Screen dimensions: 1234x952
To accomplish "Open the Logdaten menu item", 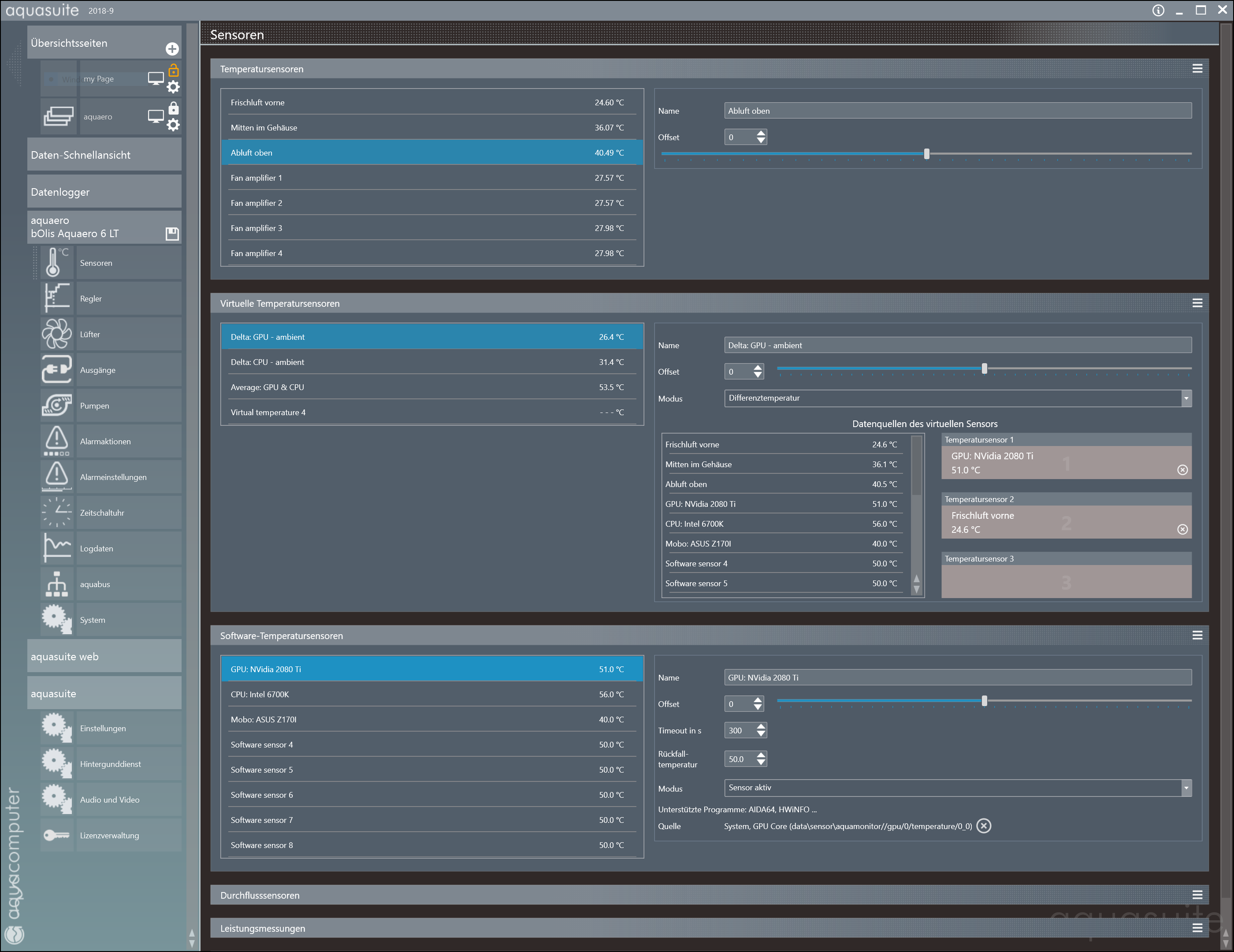I will pos(97,548).
